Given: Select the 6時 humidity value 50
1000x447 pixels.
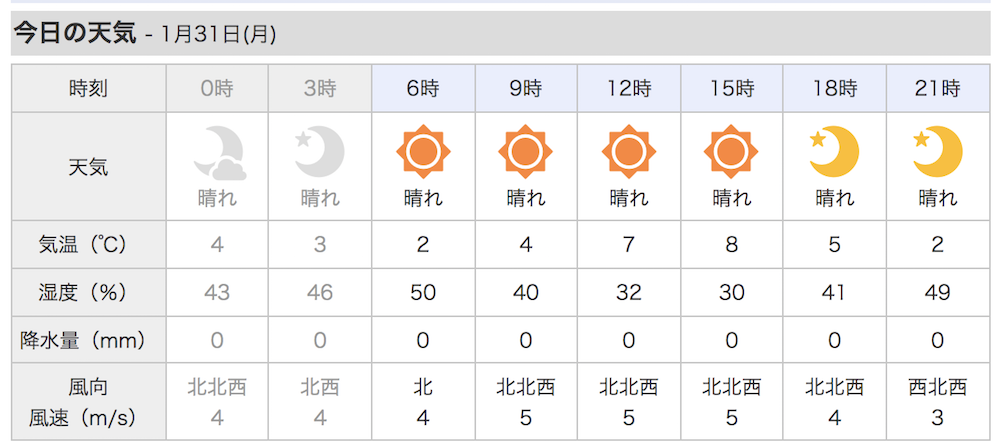Looking at the screenshot, I should tap(423, 293).
